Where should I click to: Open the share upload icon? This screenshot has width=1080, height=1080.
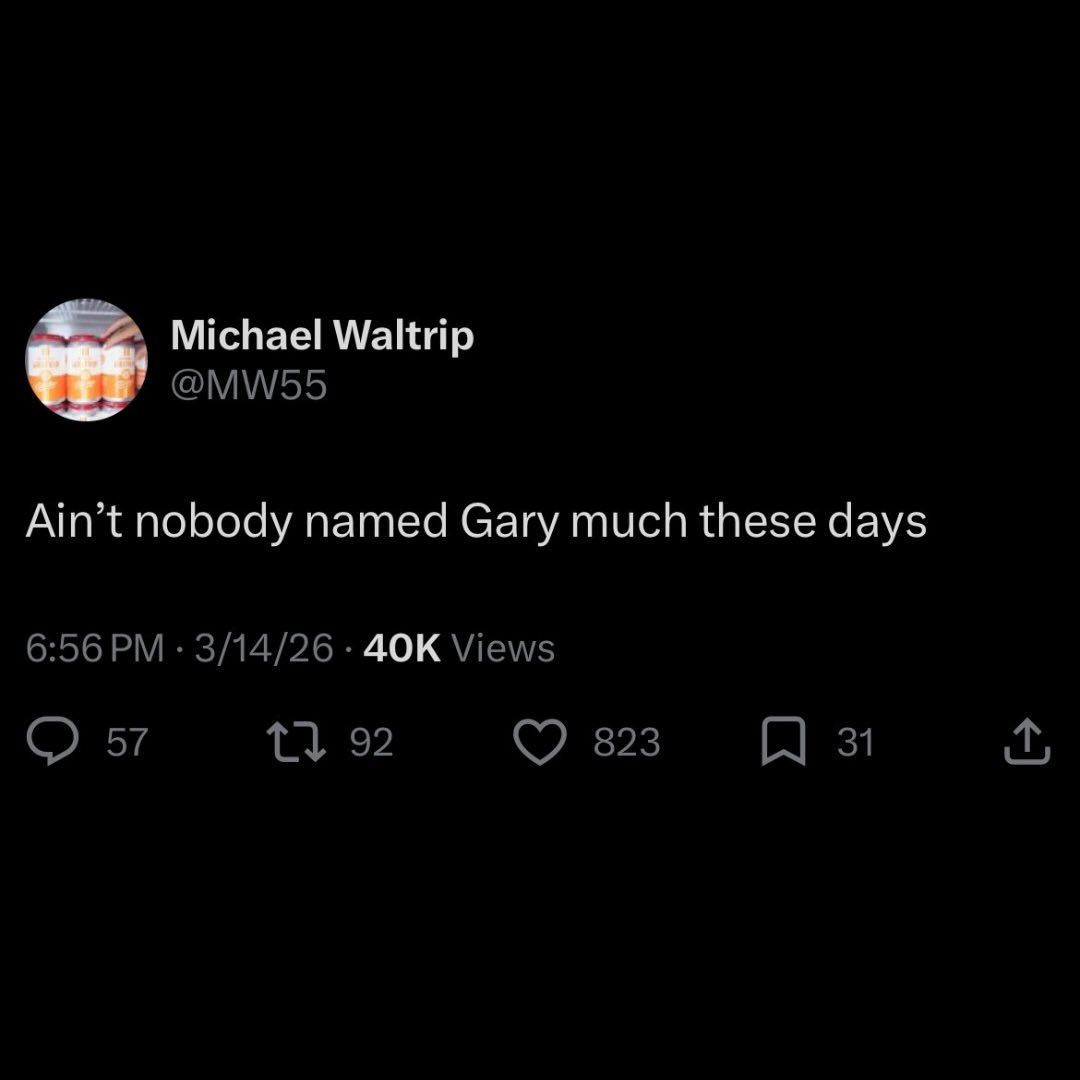[x=1027, y=741]
